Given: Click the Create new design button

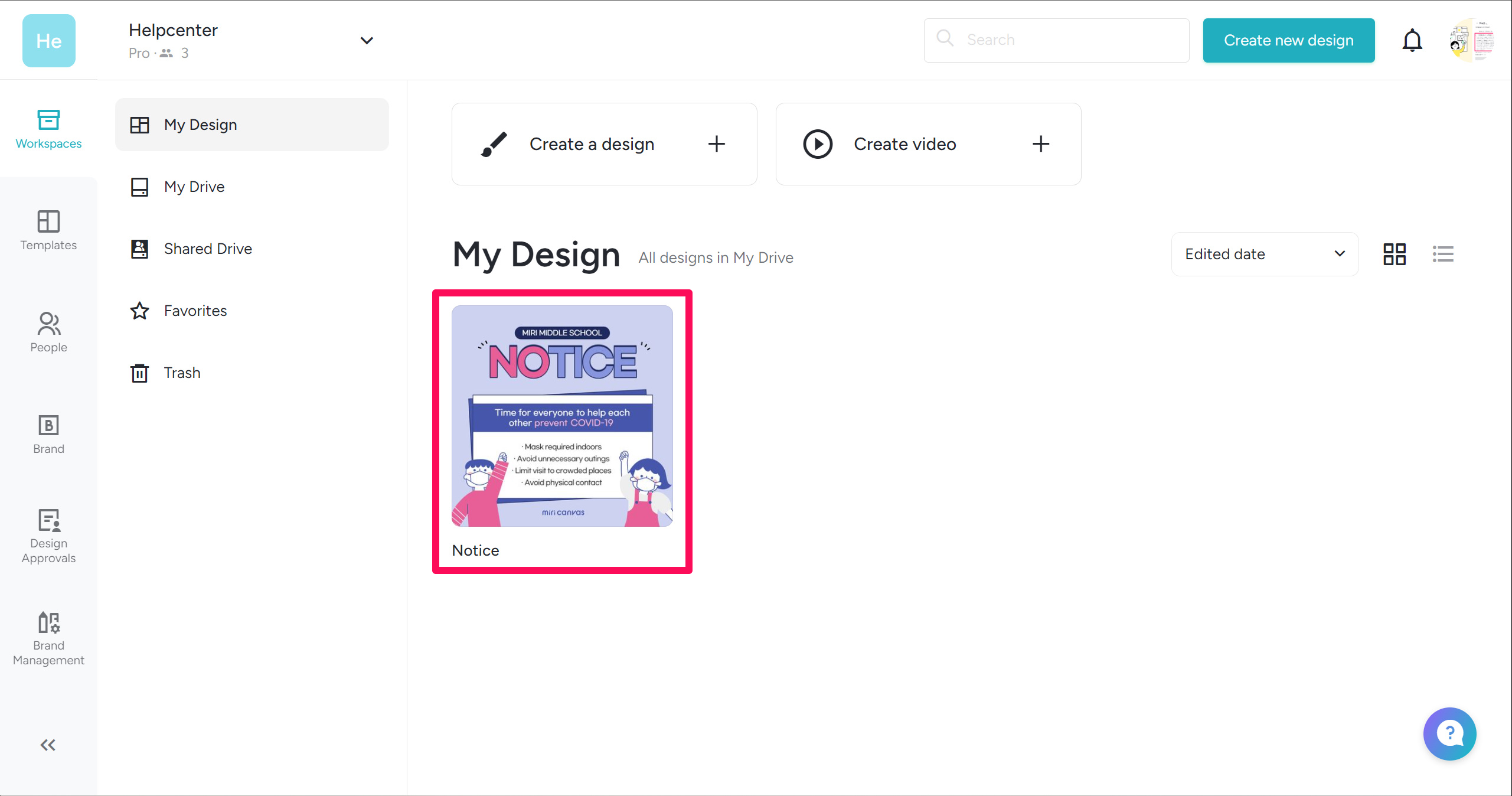Looking at the screenshot, I should click(x=1288, y=41).
